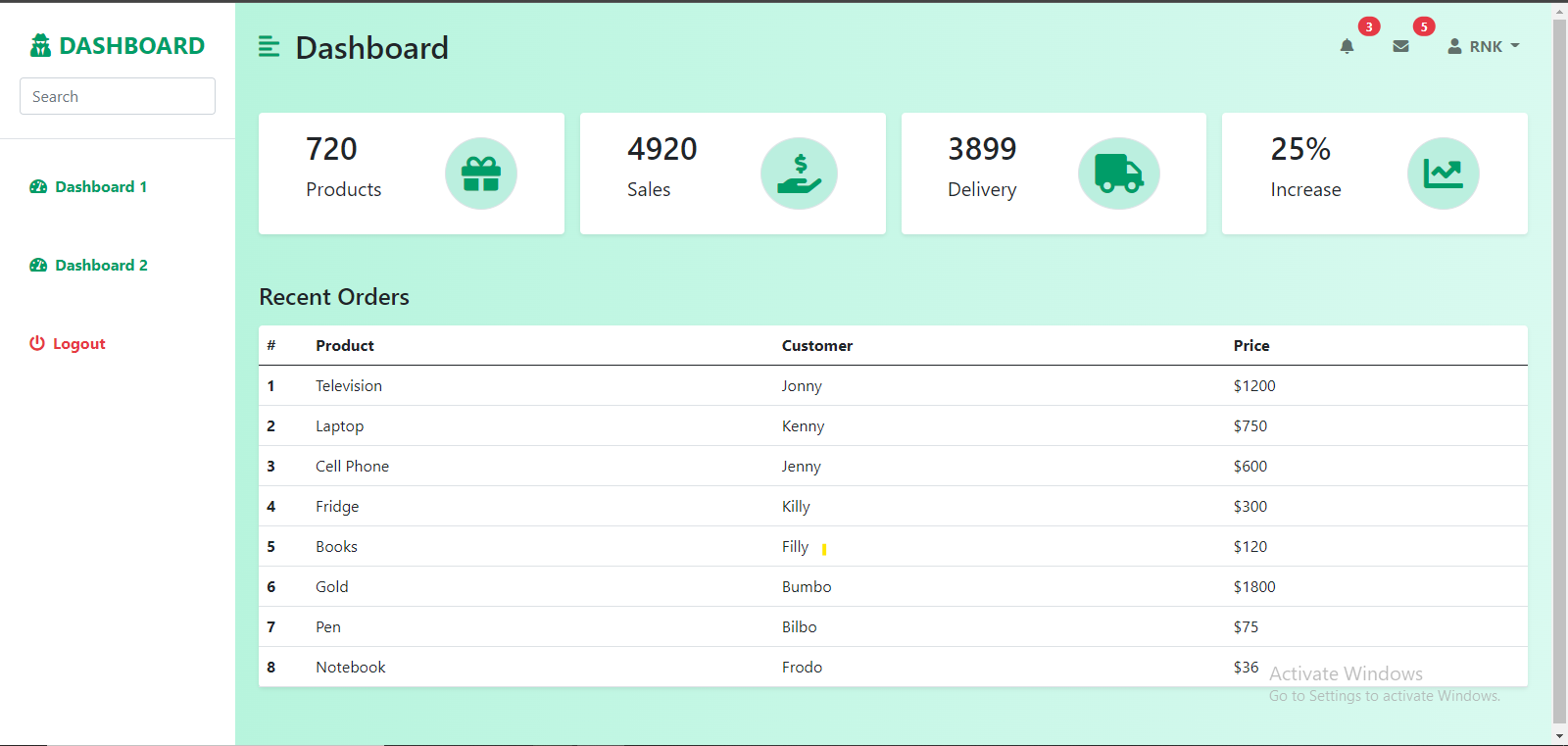This screenshot has height=746, width=1568.
Task: Click the $36 price cell
Action: 1246,667
